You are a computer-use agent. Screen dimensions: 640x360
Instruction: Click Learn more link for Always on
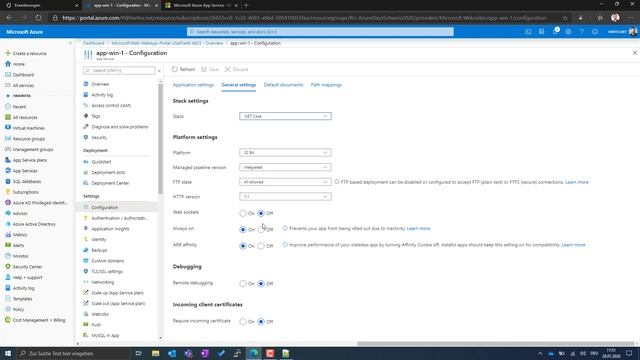coord(418,229)
